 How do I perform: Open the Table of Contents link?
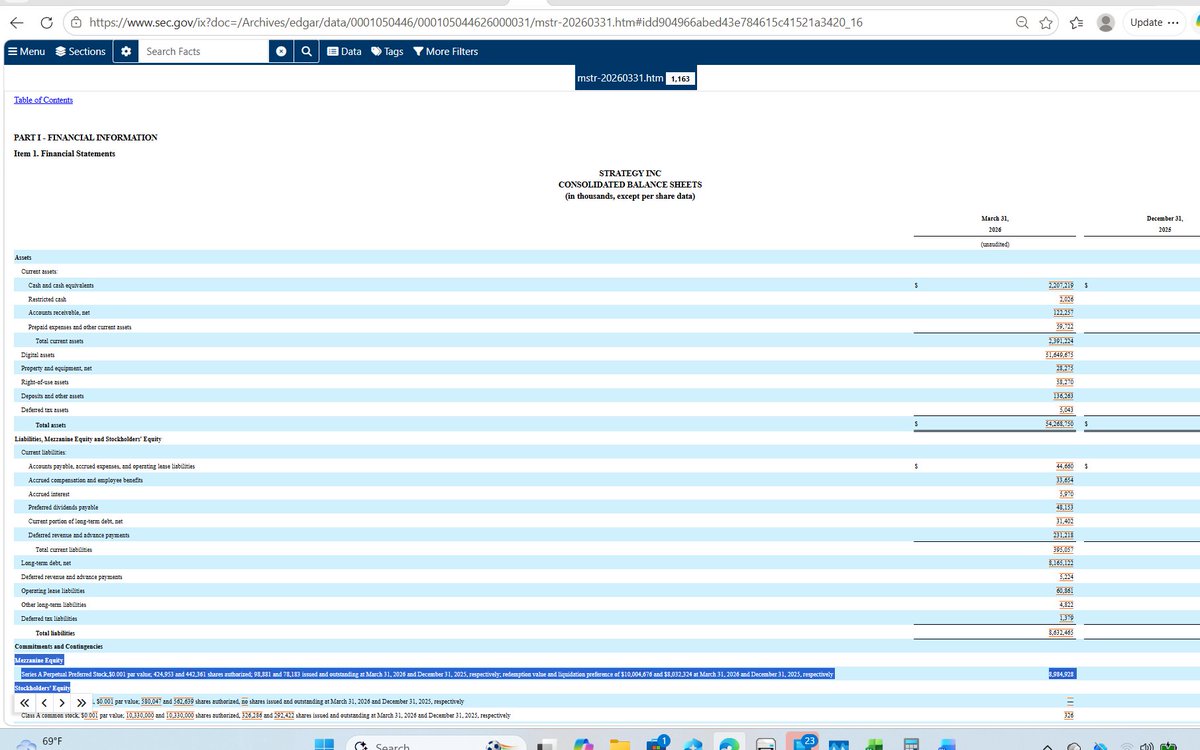click(x=43, y=100)
